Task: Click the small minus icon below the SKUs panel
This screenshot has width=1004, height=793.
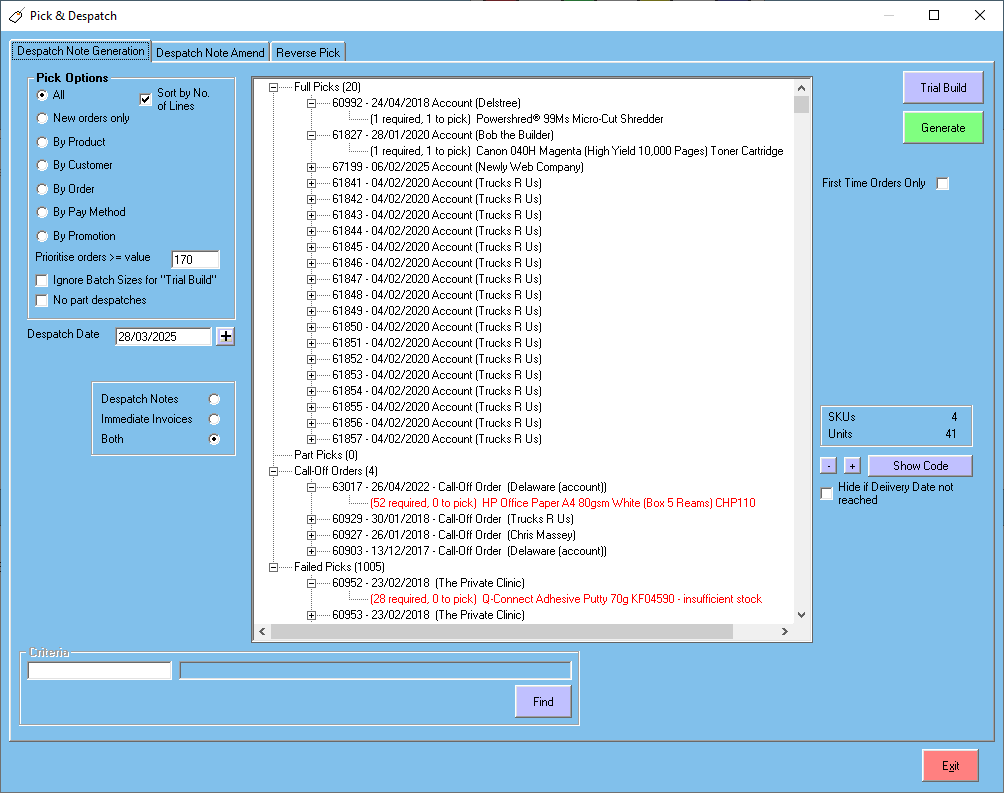Action: tap(827, 465)
